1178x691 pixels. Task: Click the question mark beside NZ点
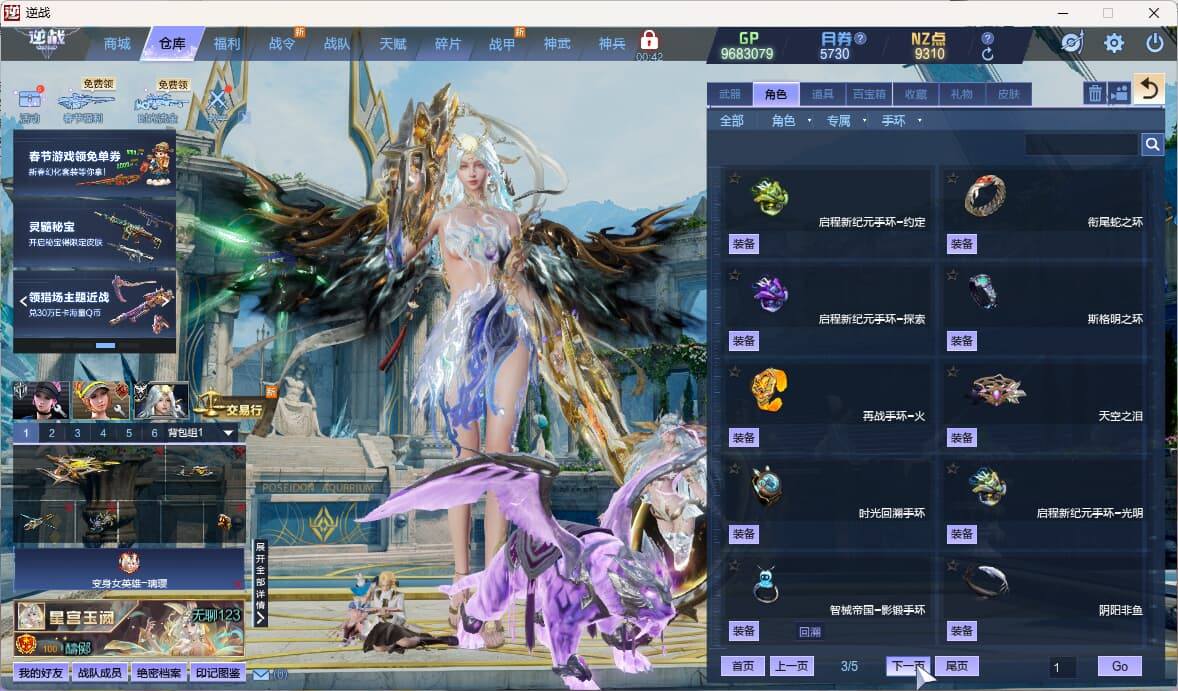987,38
